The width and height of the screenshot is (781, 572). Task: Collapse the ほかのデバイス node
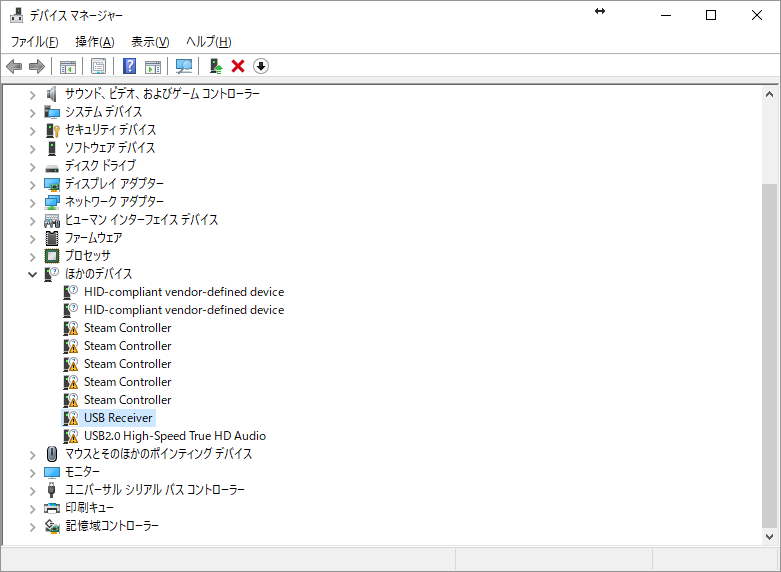(32, 274)
